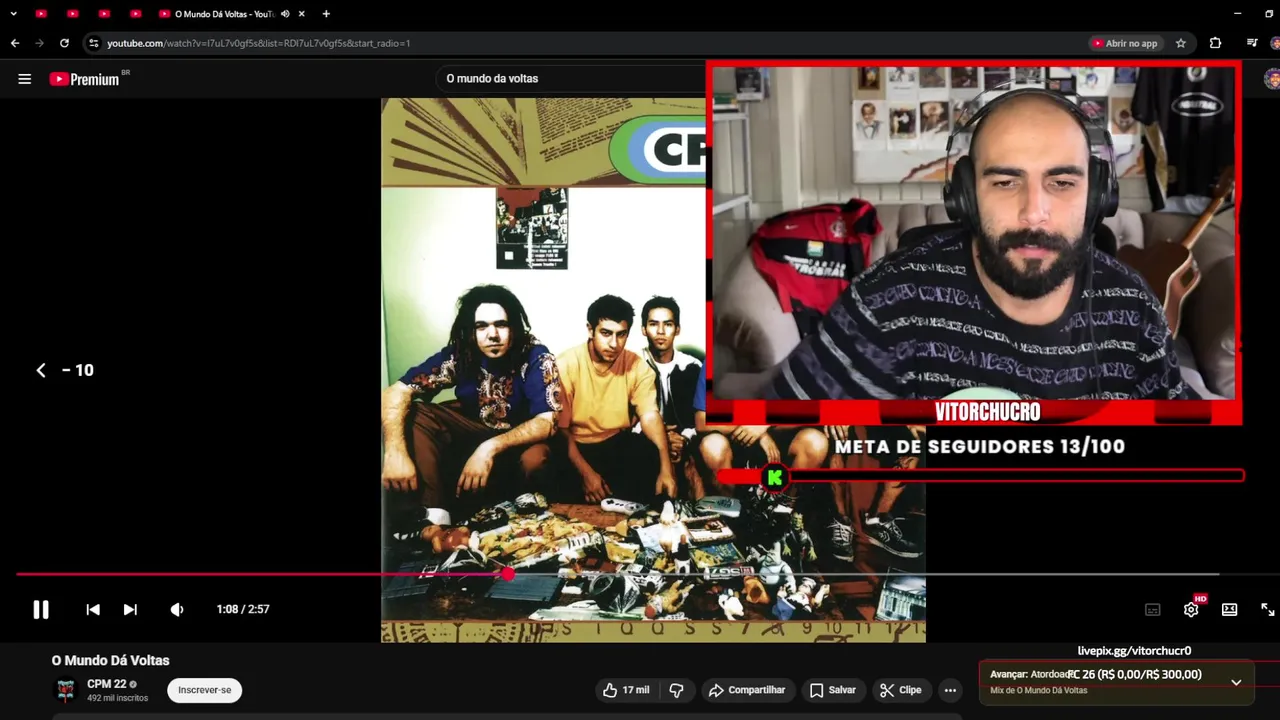Click the 492 mil inscritos text
The height and width of the screenshot is (720, 1280).
coord(118,698)
